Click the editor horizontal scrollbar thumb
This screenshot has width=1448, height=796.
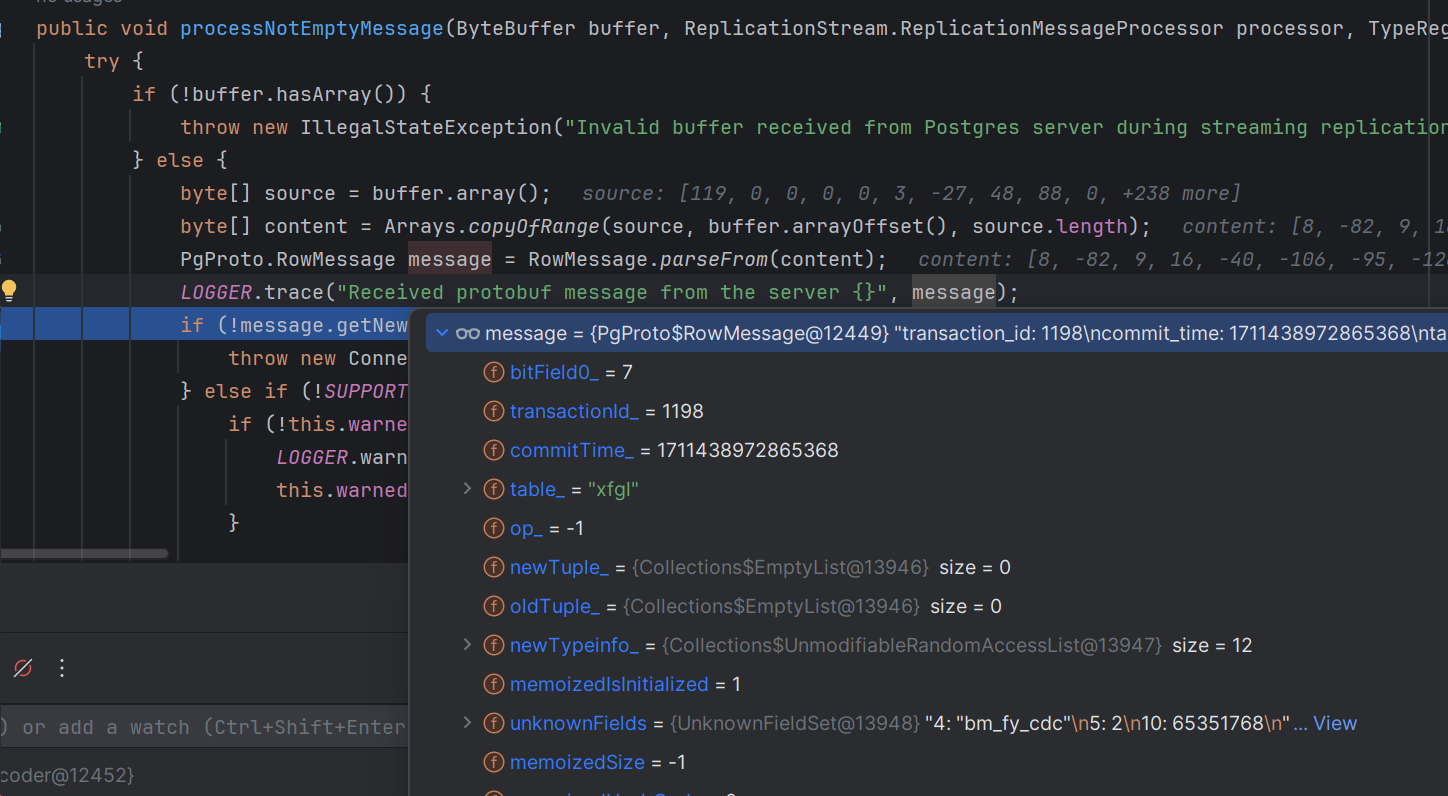click(x=84, y=553)
